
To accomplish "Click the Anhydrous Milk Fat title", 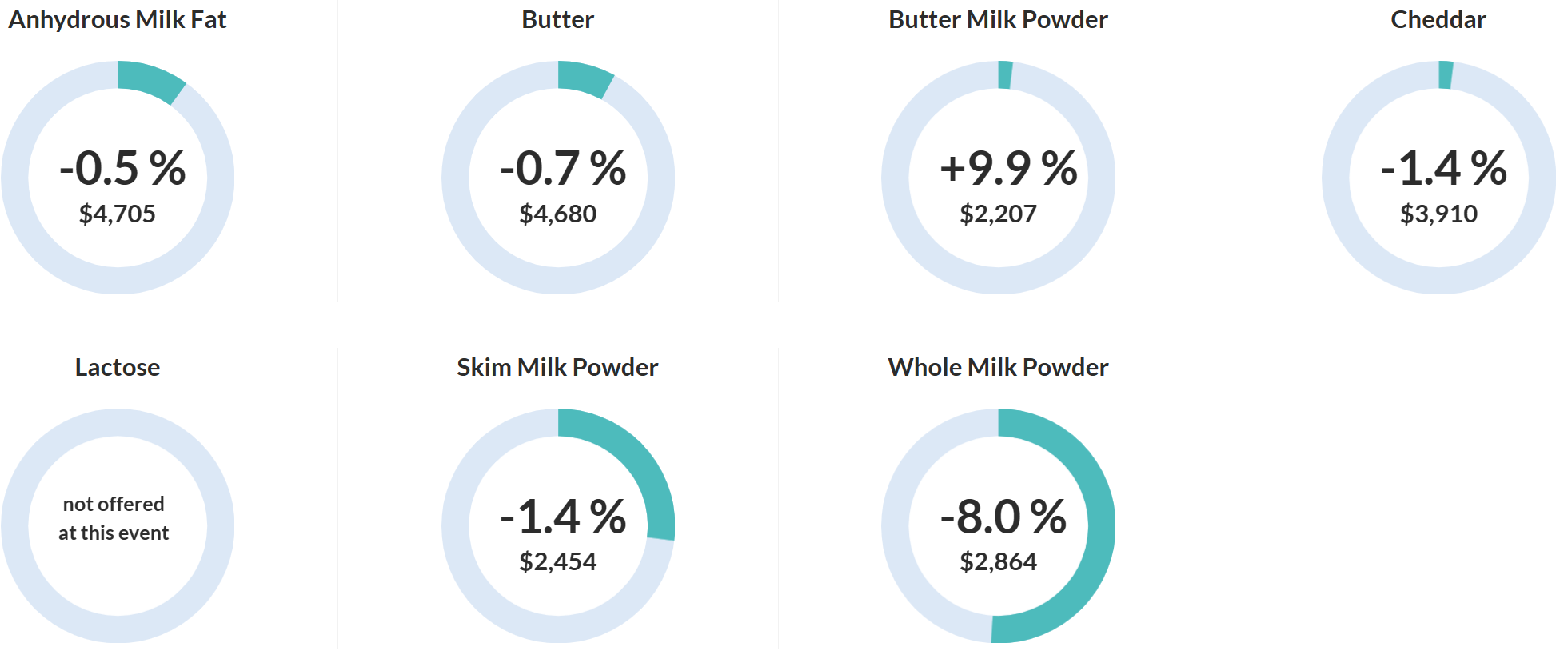I will pos(118,19).
